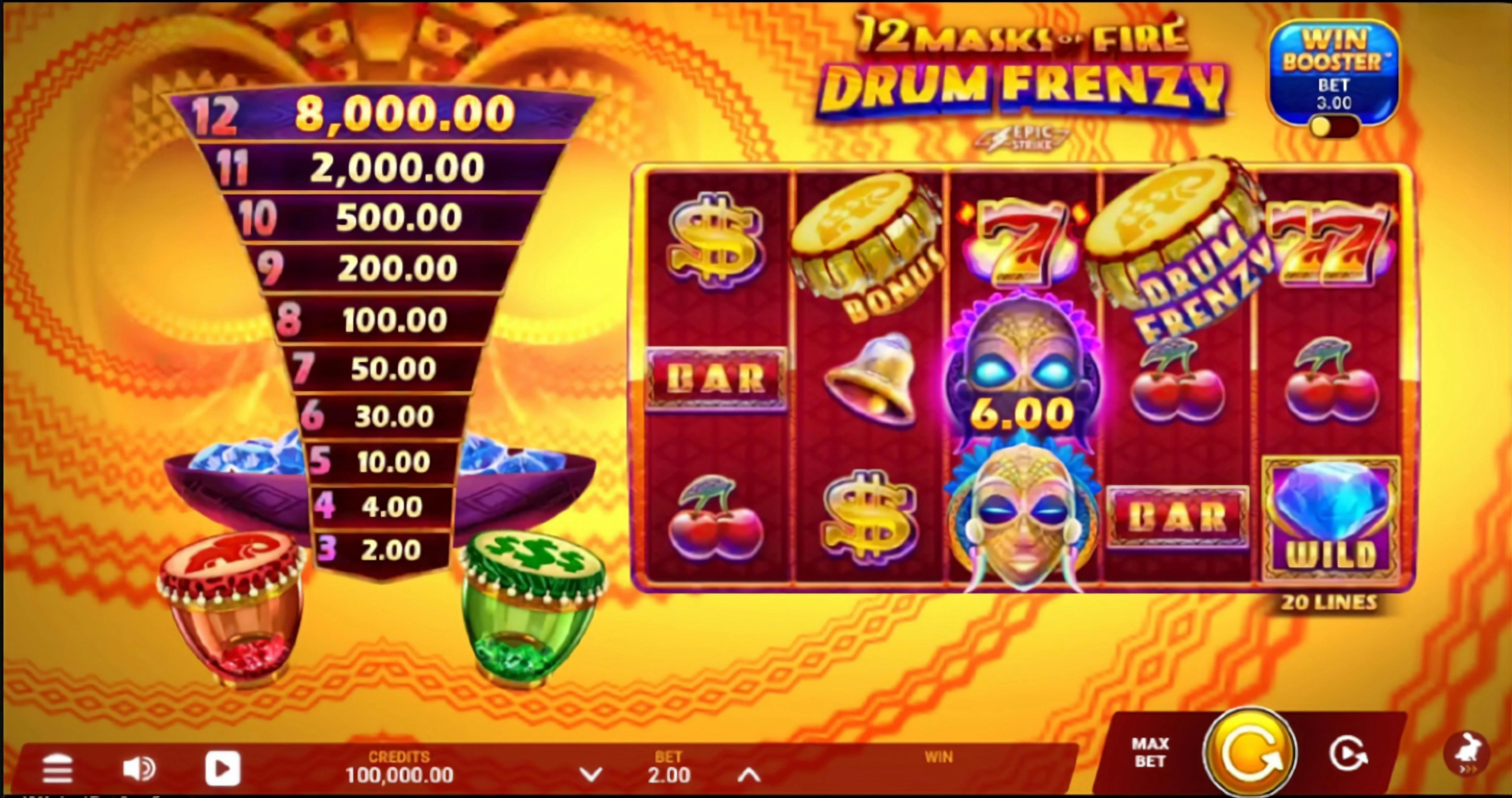The image size is (1512, 798).
Task: Click the 20 Lines label
Action: coord(1329,603)
